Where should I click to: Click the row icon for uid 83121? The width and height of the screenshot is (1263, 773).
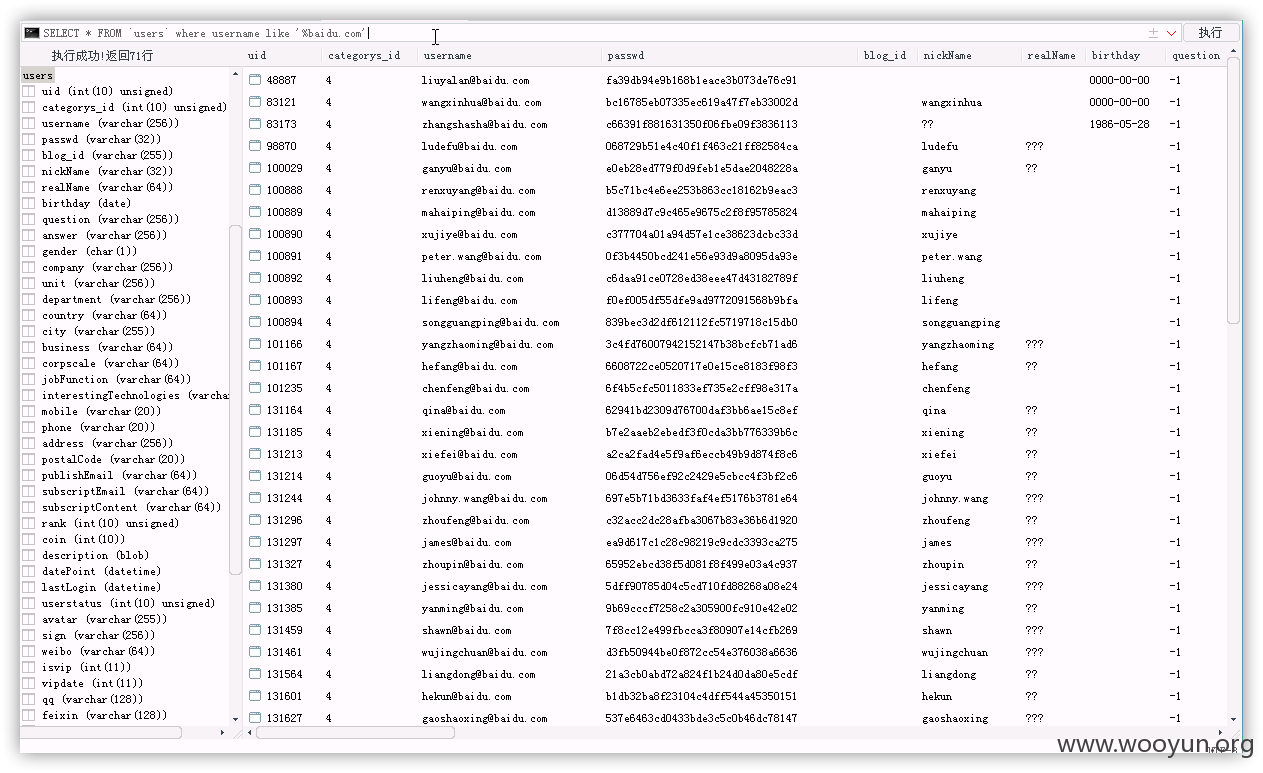click(255, 102)
